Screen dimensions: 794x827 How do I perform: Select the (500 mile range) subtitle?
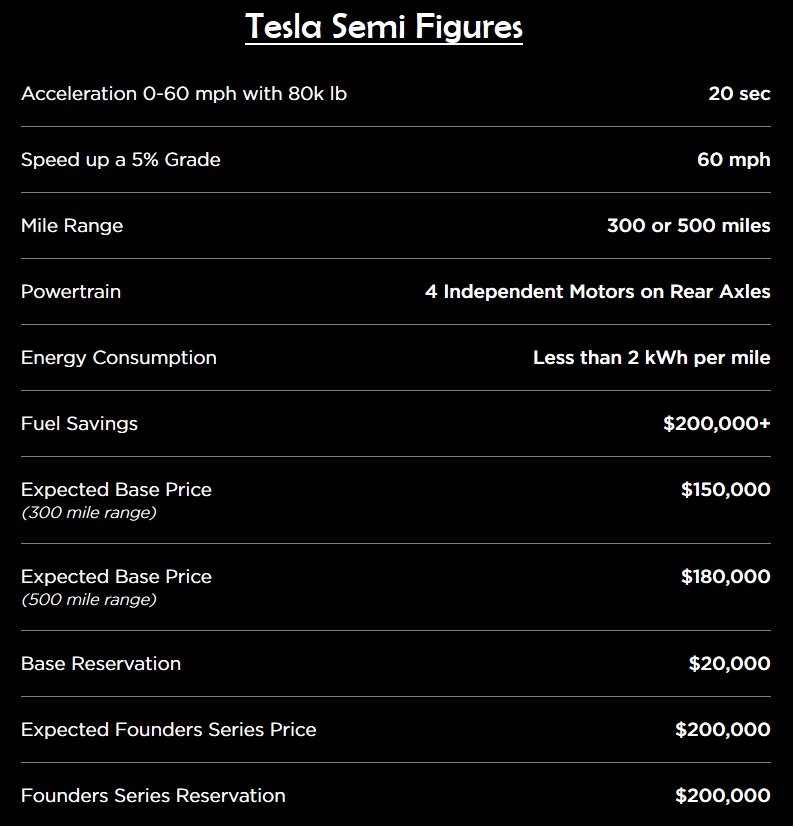[89, 600]
